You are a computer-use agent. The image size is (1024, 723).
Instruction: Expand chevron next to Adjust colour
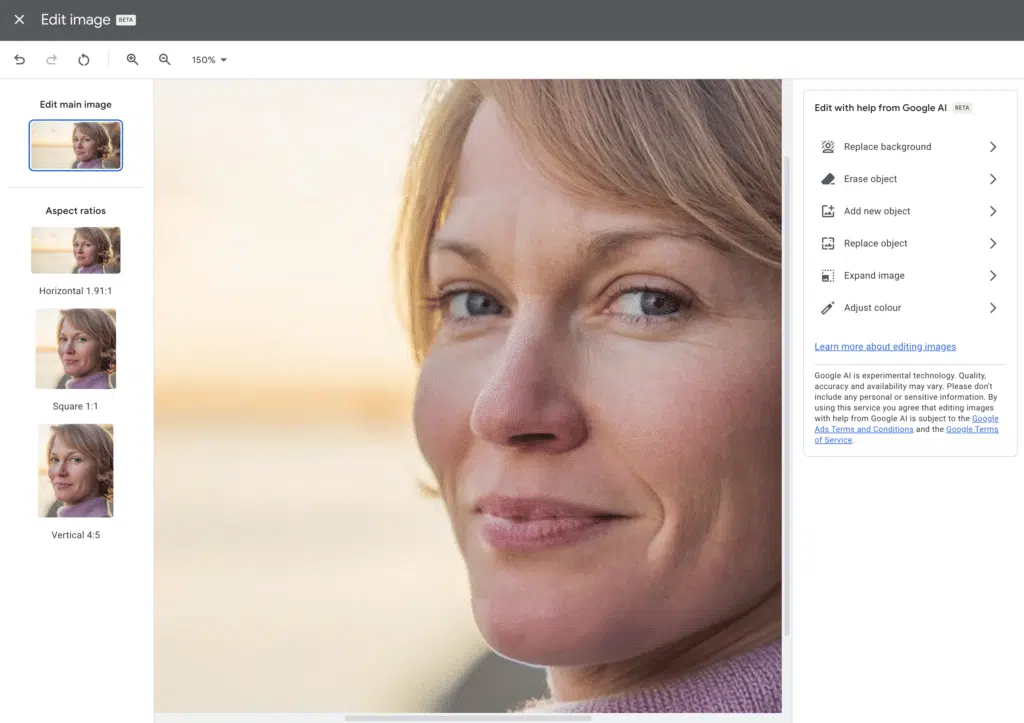pos(993,308)
